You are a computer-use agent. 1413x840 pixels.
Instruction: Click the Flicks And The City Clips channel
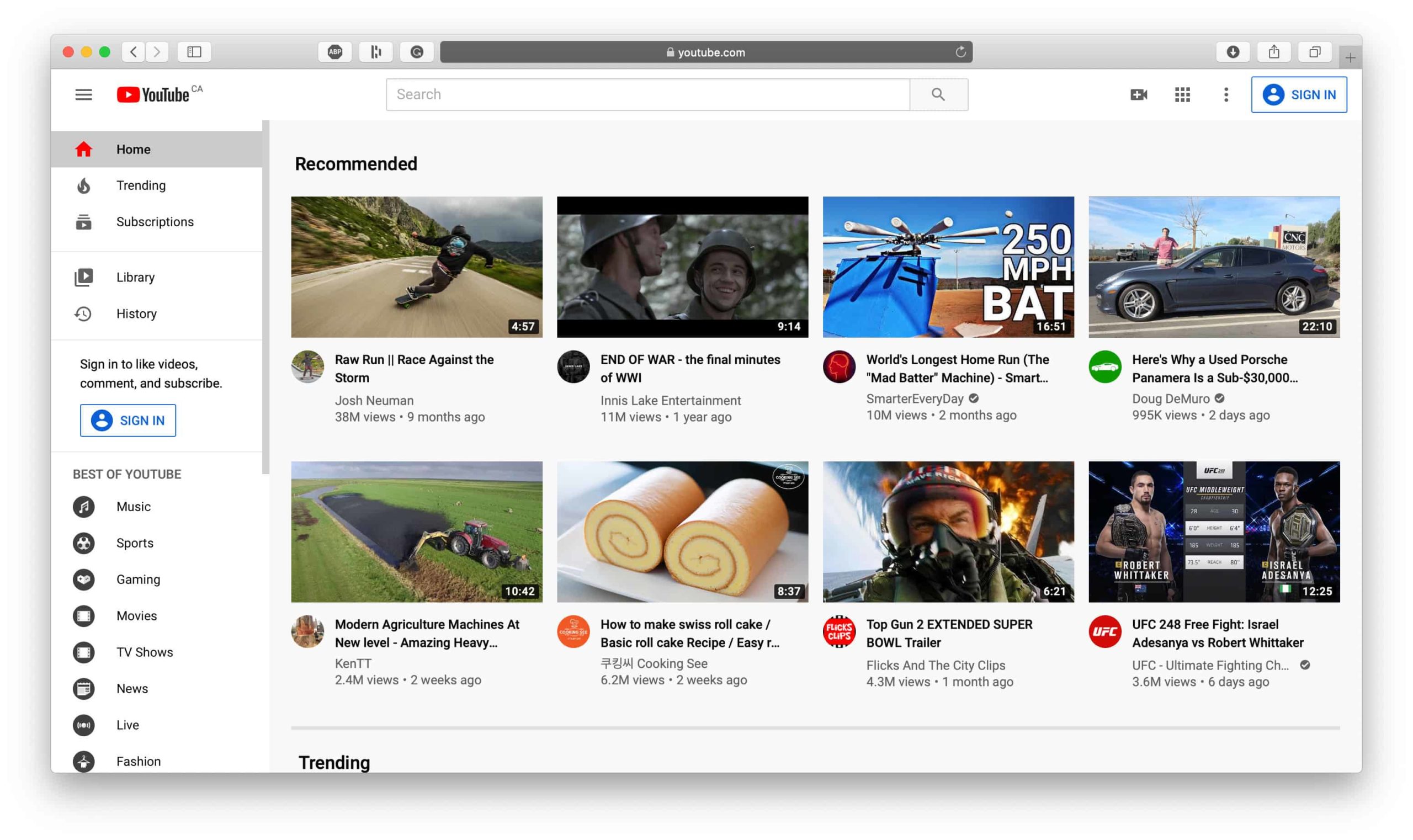click(x=936, y=666)
